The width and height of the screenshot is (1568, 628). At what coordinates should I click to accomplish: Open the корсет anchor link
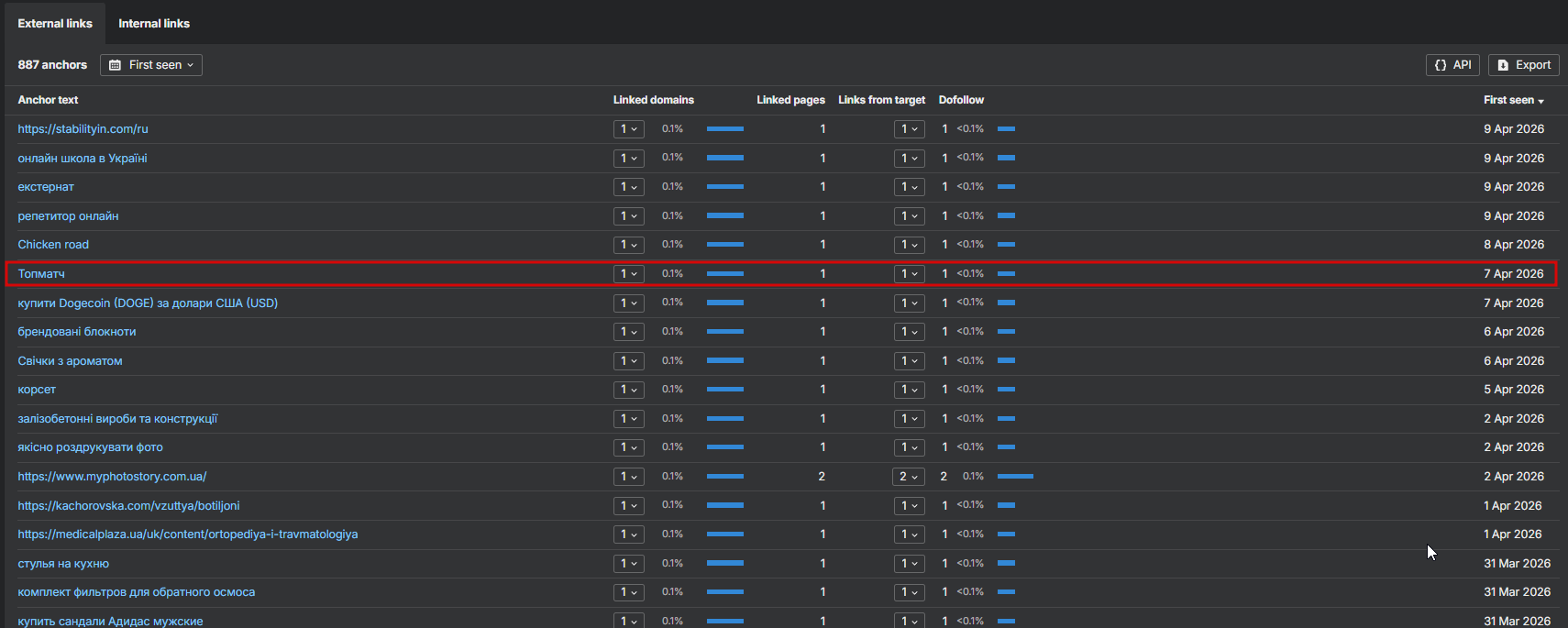37,390
